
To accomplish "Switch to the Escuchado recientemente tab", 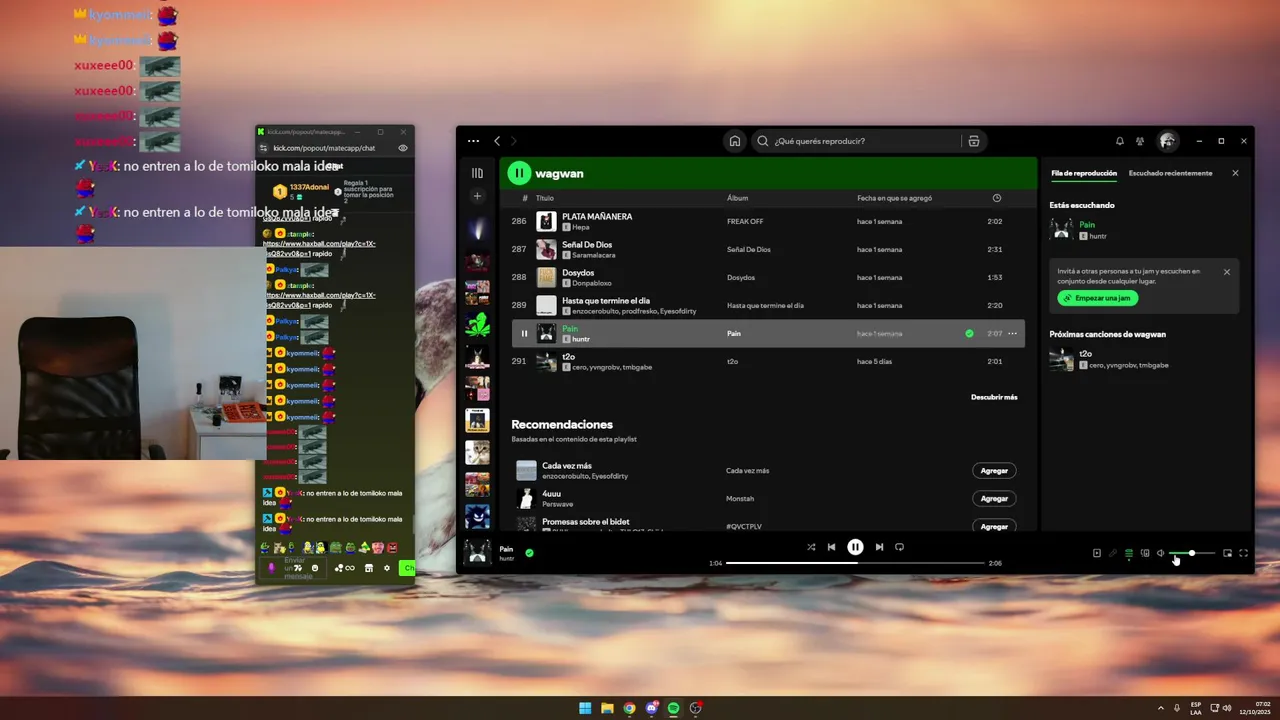I will tap(1170, 173).
